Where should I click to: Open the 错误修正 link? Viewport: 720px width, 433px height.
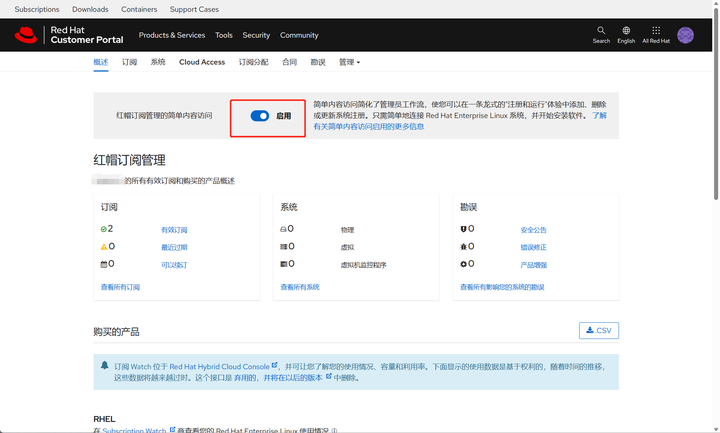click(x=534, y=247)
